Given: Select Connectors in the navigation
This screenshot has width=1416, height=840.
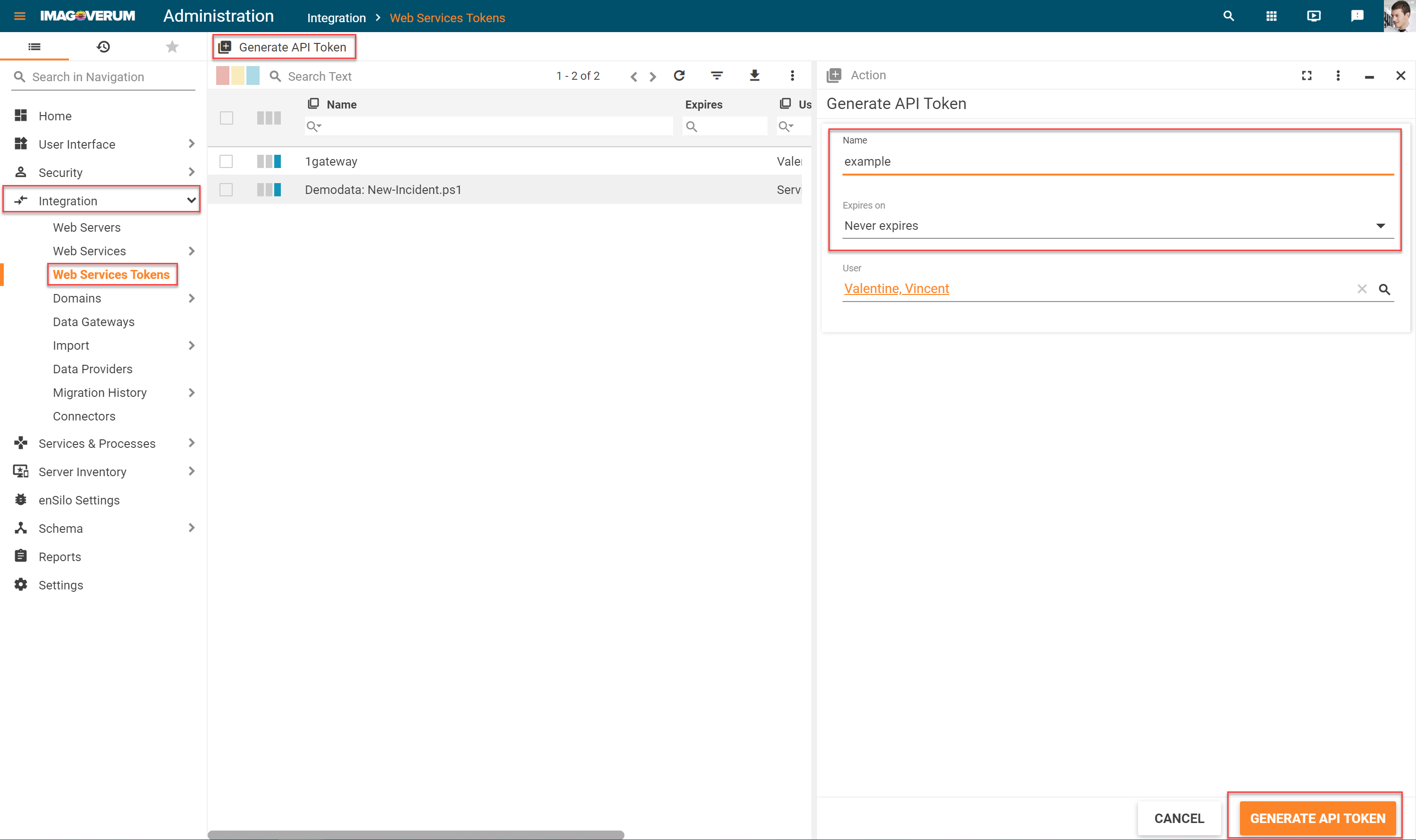Looking at the screenshot, I should click(x=84, y=416).
